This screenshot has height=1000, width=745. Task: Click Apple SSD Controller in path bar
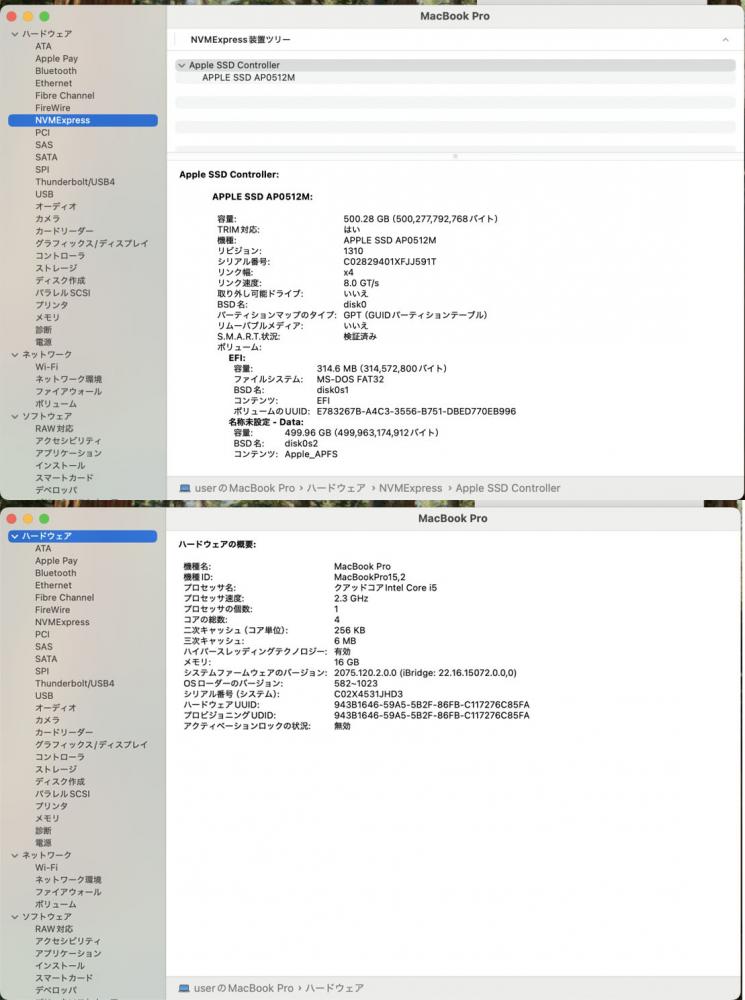pyautogui.click(x=508, y=488)
